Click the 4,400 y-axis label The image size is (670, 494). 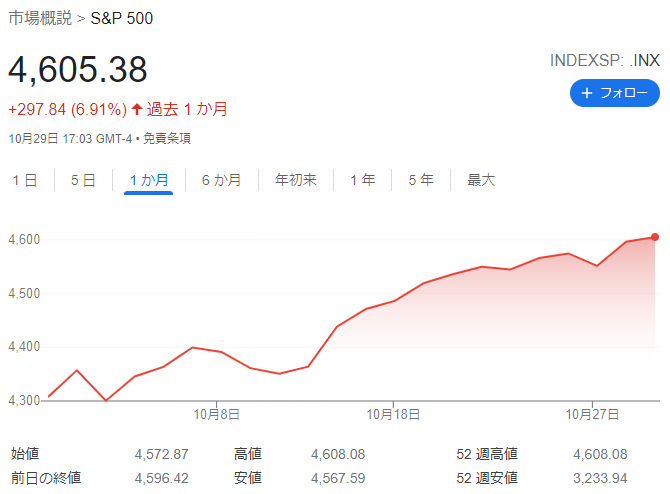pyautogui.click(x=24, y=346)
